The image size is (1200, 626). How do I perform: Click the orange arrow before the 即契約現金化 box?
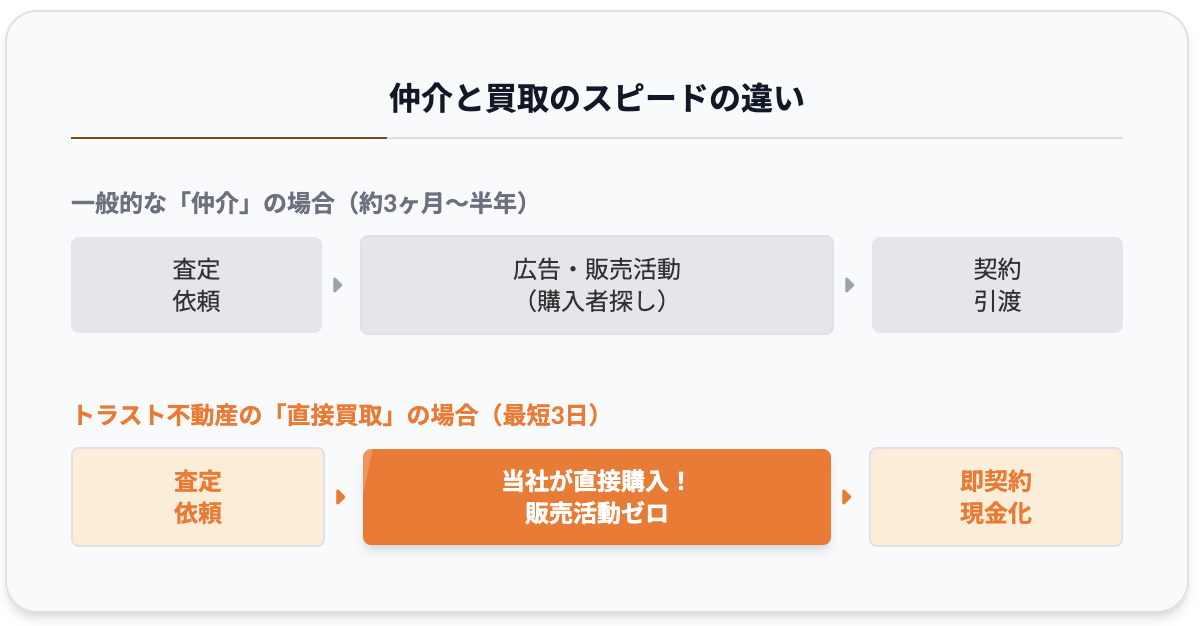(x=847, y=497)
